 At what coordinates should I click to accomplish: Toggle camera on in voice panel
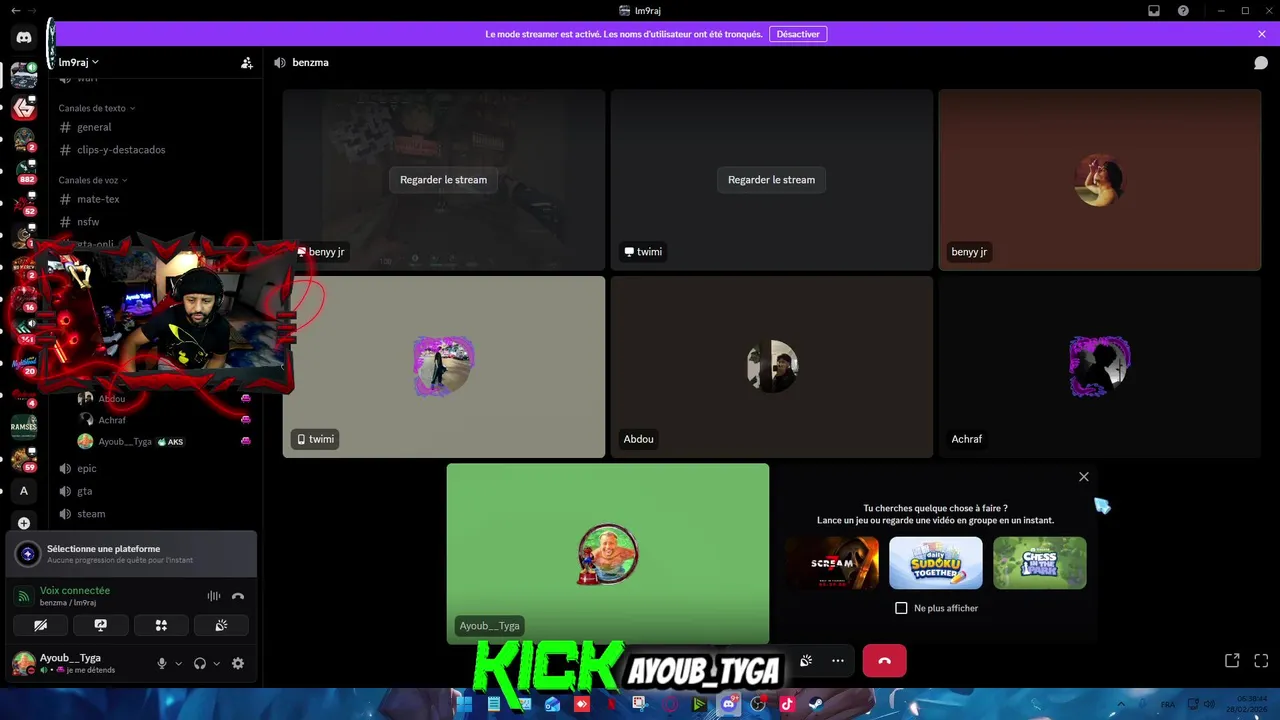point(41,625)
